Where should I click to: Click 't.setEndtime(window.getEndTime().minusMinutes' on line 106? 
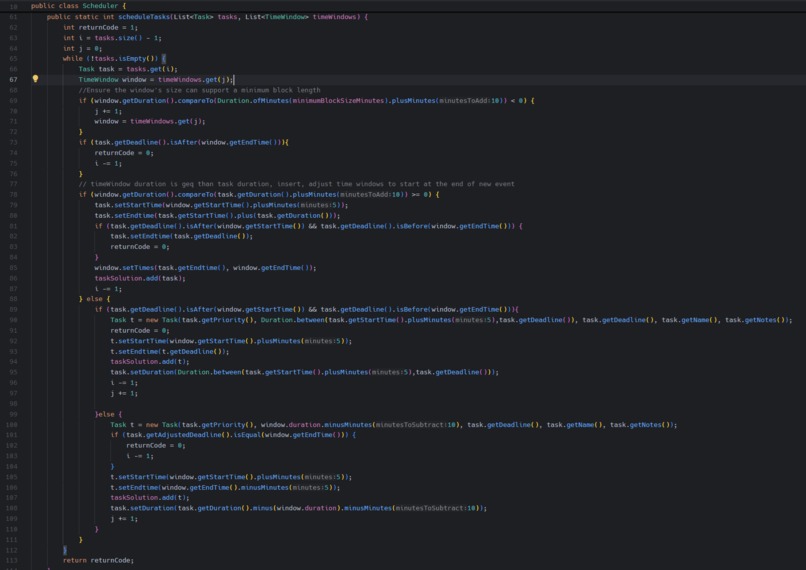point(225,487)
